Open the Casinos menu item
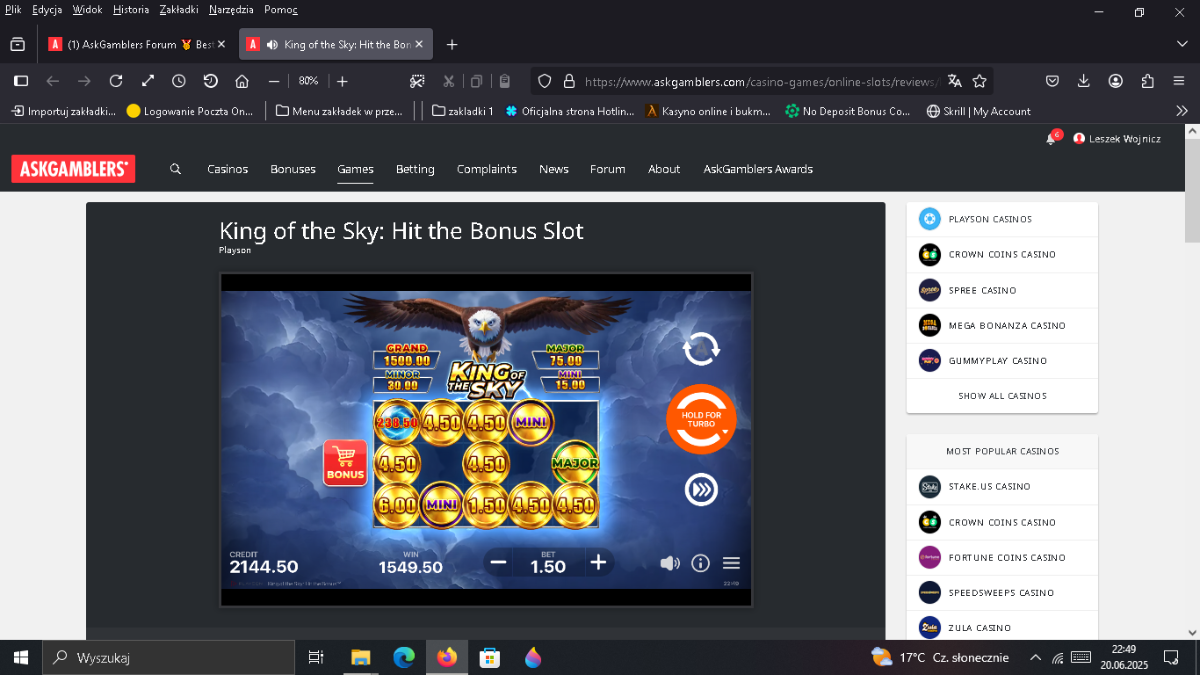The width and height of the screenshot is (1200, 675). coord(228,169)
